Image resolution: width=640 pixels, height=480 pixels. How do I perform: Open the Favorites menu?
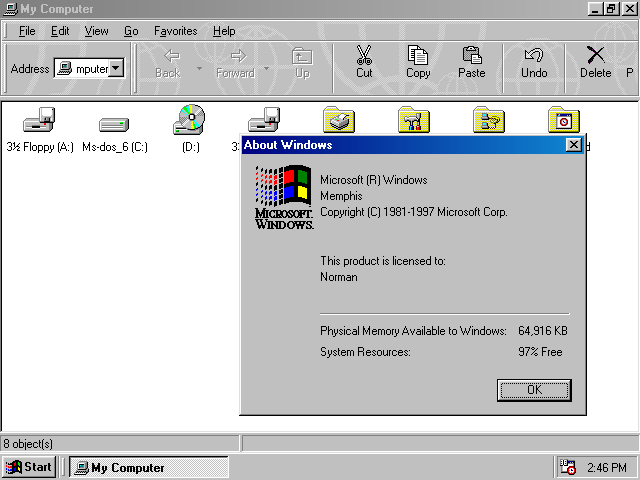point(175,31)
